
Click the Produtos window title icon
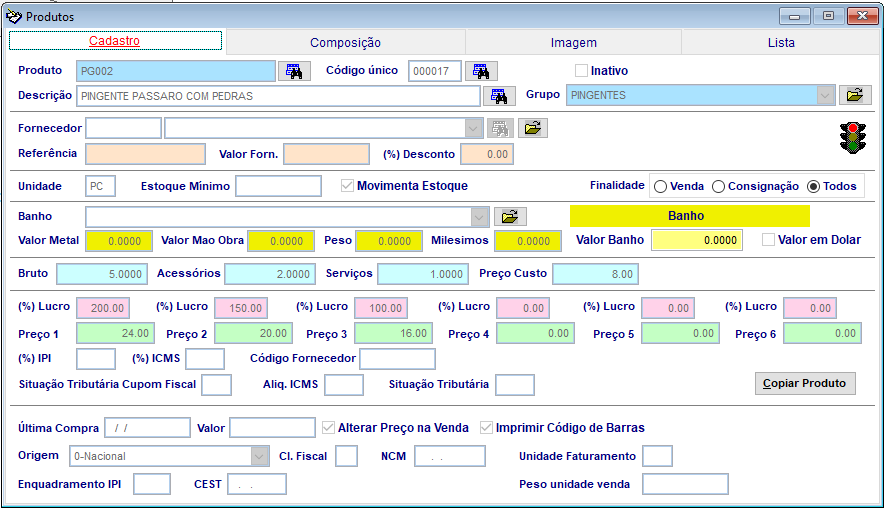tap(14, 16)
